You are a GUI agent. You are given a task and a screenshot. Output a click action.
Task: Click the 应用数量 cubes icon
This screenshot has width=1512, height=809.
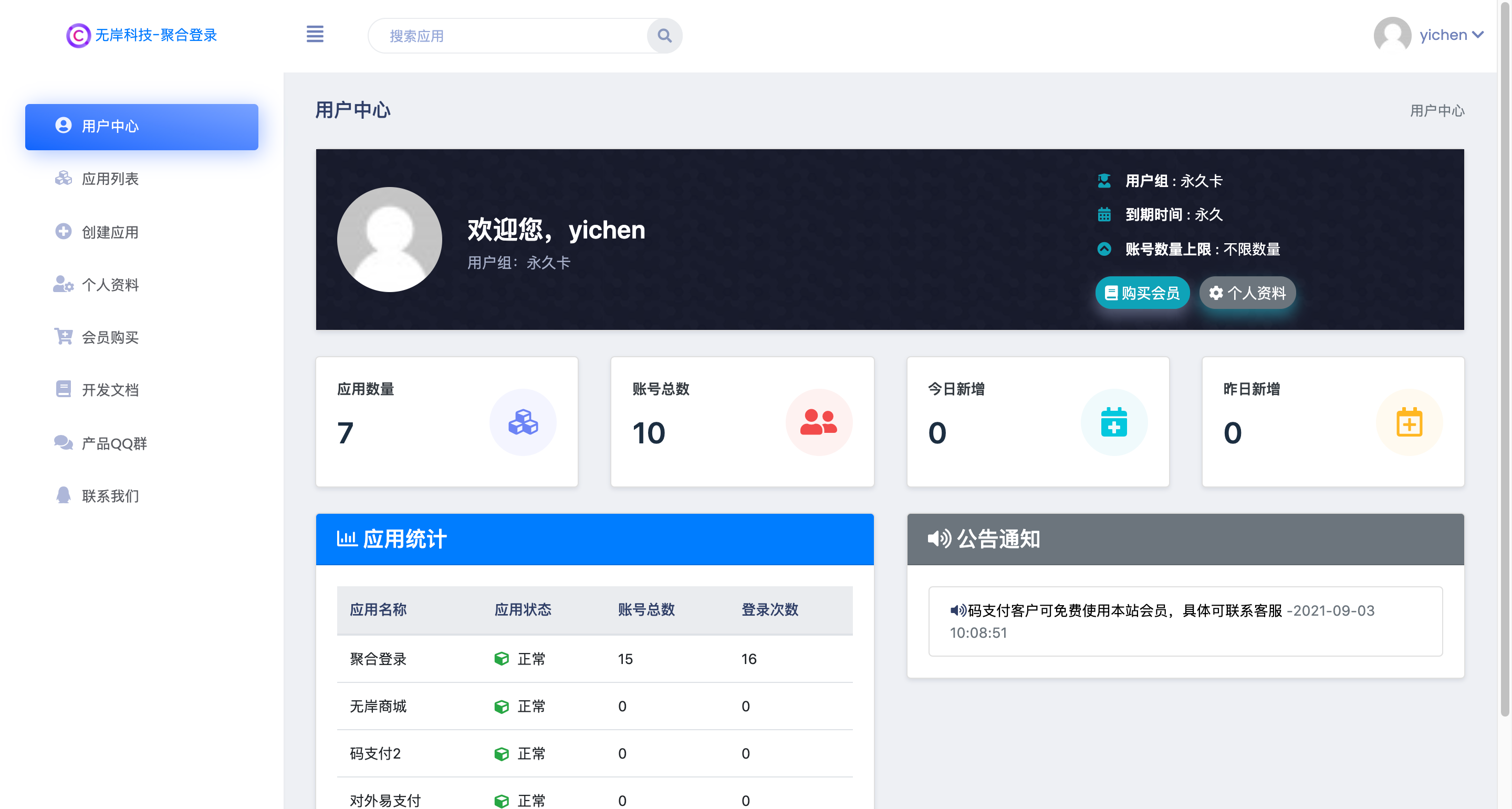[x=523, y=422]
